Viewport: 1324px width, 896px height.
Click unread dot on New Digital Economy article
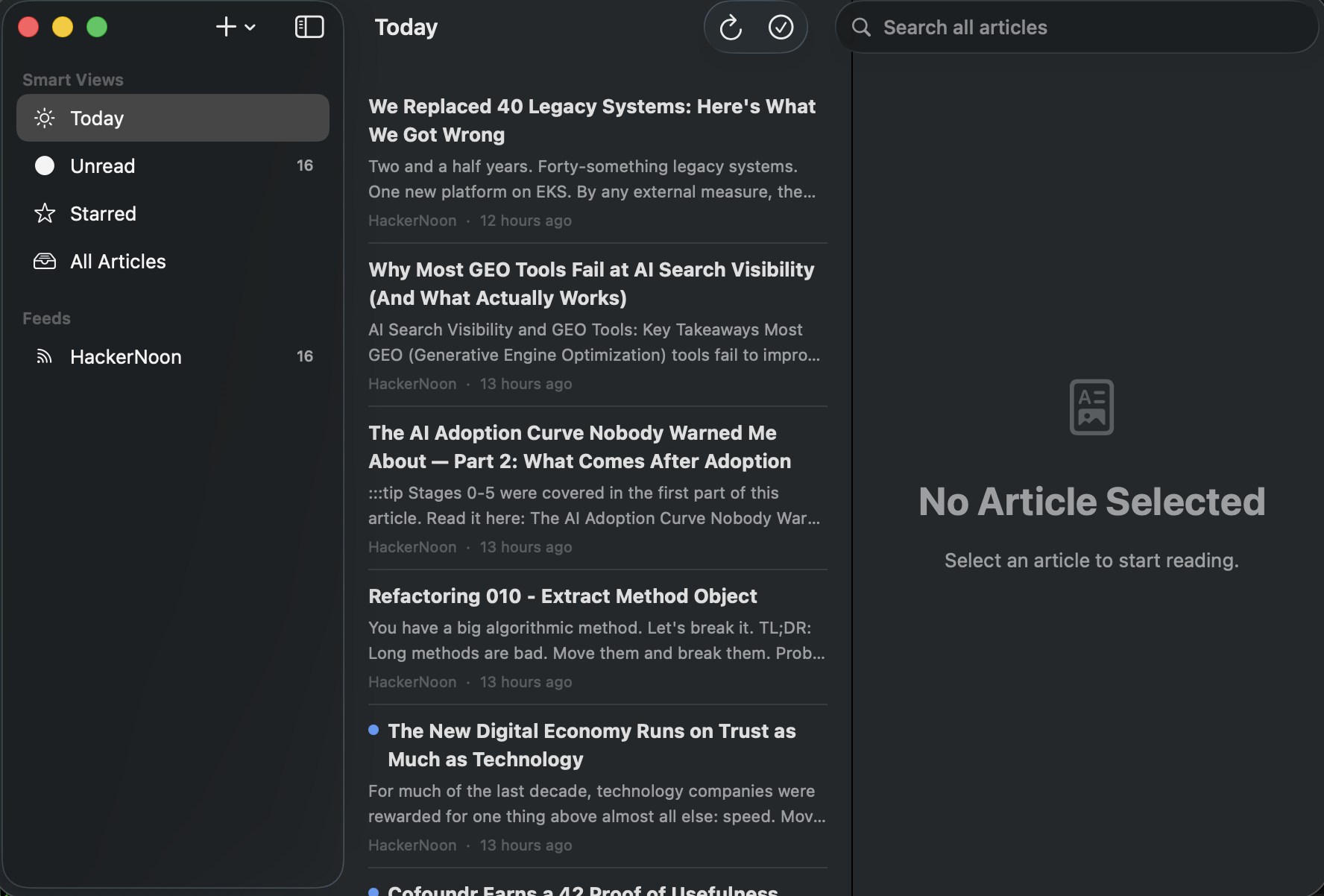pyautogui.click(x=373, y=730)
